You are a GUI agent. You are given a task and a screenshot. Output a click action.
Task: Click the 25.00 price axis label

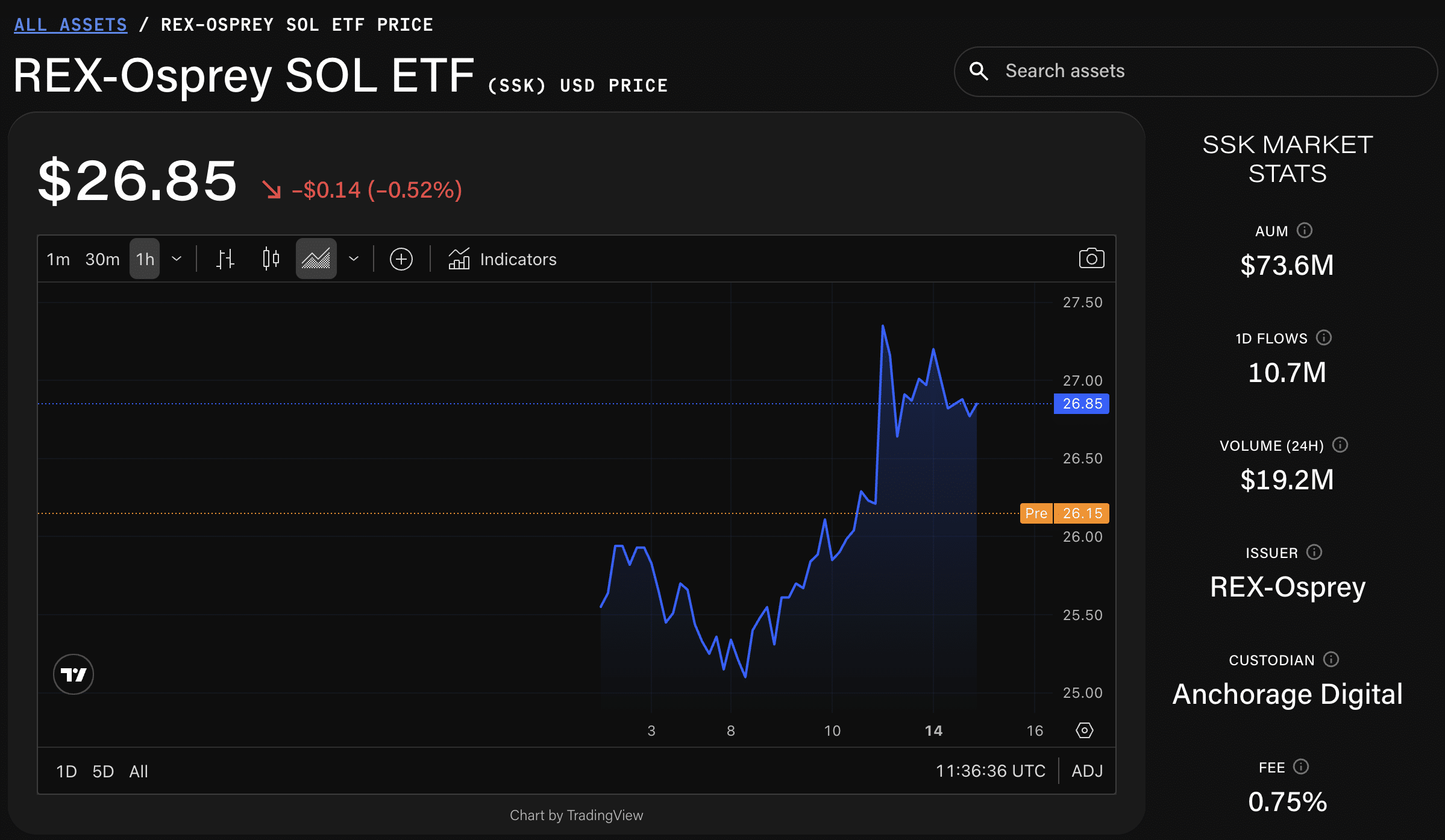point(1082,693)
